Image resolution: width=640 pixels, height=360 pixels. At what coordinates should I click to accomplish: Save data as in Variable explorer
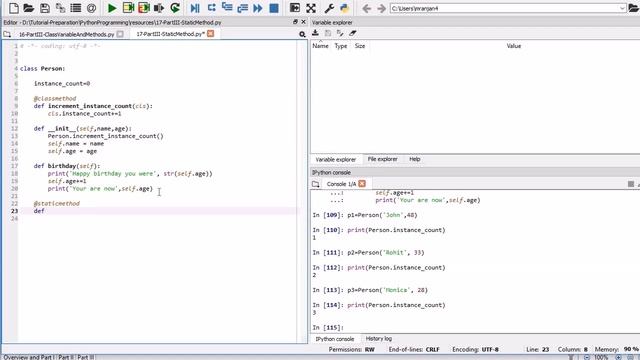[340, 33]
